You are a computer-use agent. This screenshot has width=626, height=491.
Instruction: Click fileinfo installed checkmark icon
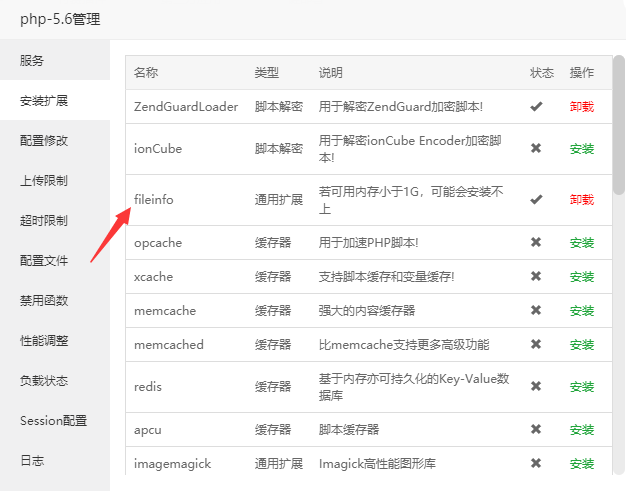(536, 199)
